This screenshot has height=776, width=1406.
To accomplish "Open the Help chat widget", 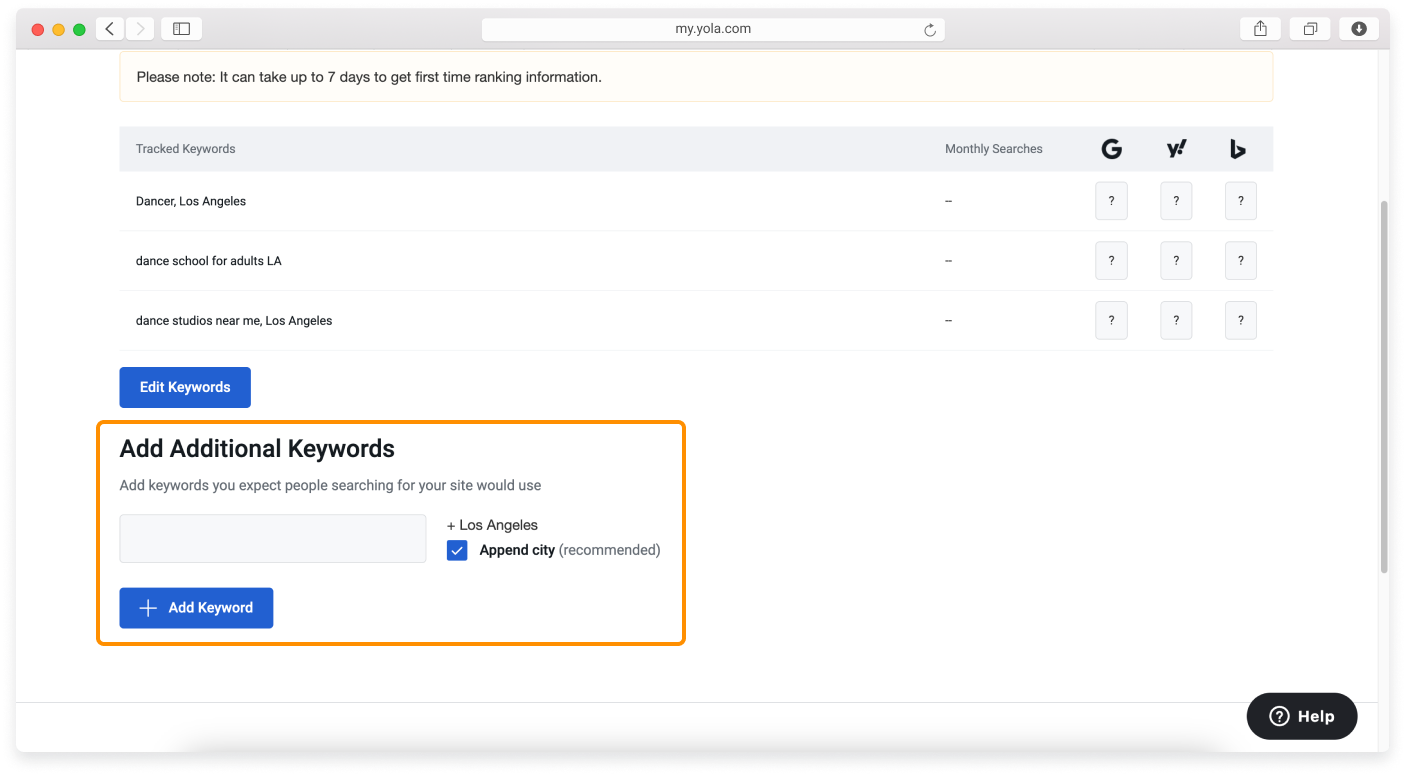I will tap(1301, 716).
